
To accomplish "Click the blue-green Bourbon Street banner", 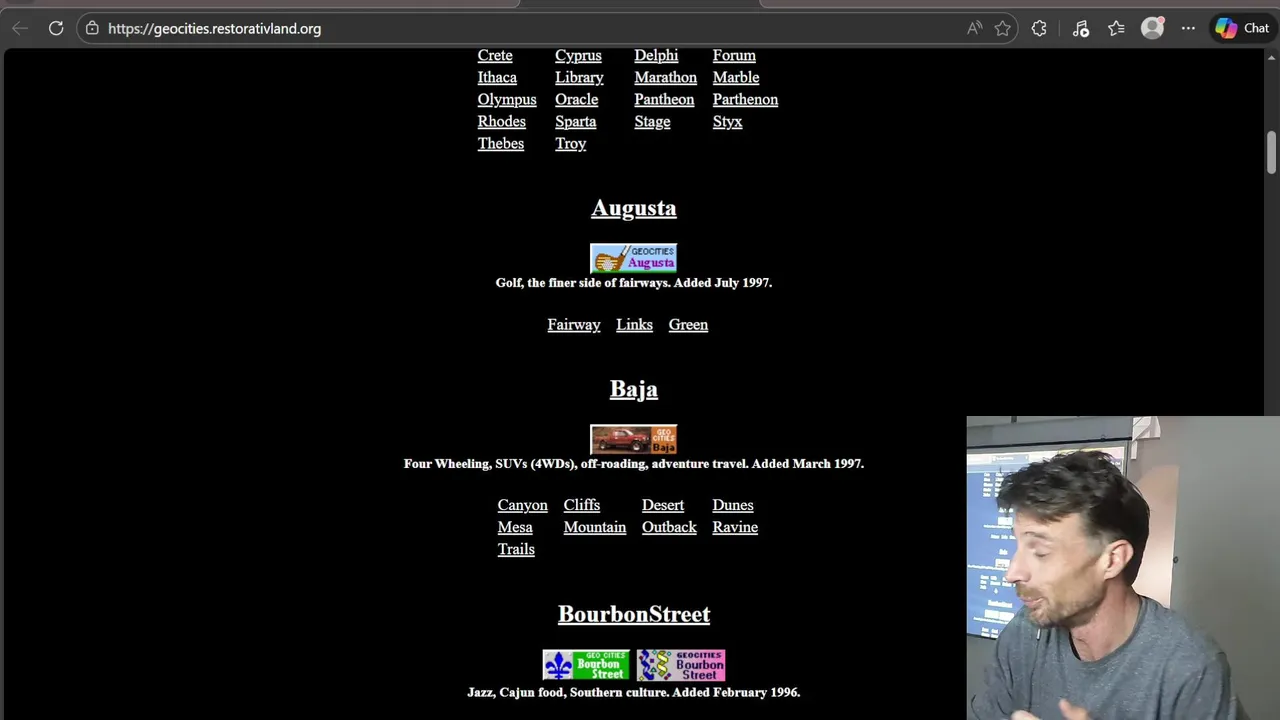I will point(586,665).
